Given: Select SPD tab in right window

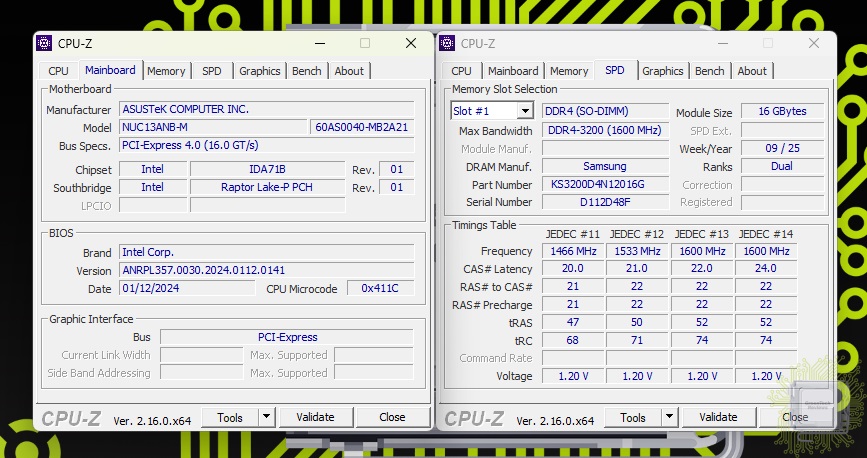Looking at the screenshot, I should [x=615, y=70].
